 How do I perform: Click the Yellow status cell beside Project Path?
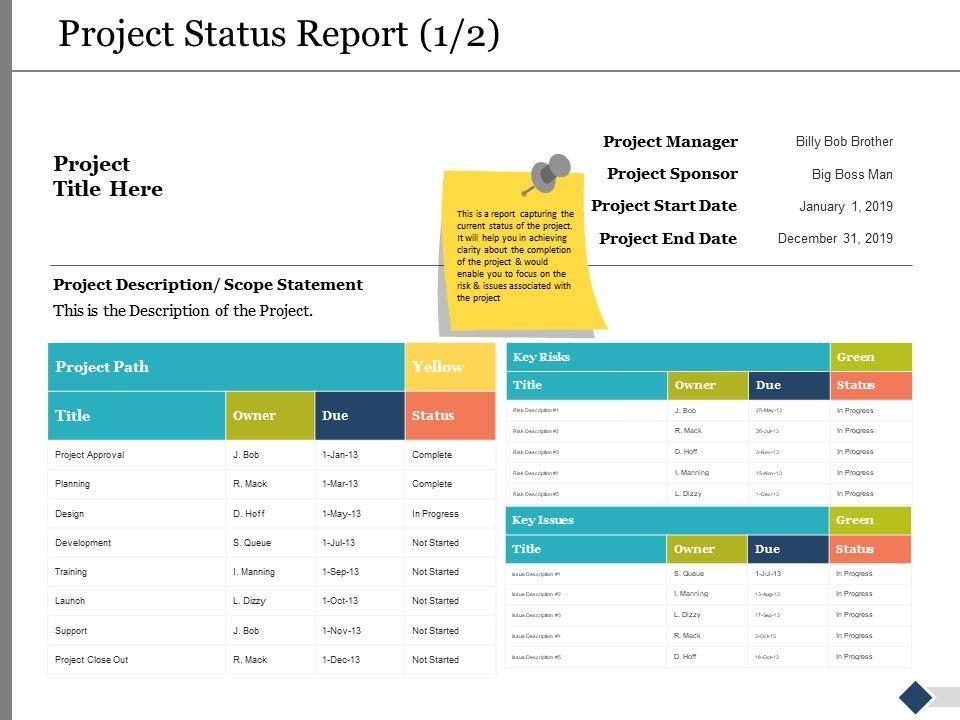(x=450, y=367)
